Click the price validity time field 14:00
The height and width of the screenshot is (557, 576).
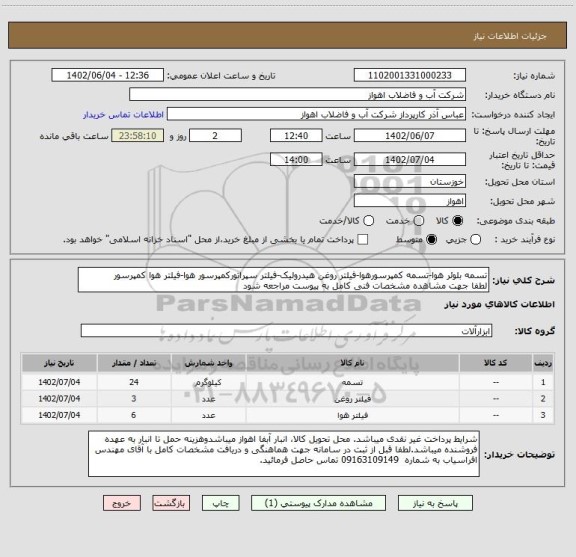296,159
